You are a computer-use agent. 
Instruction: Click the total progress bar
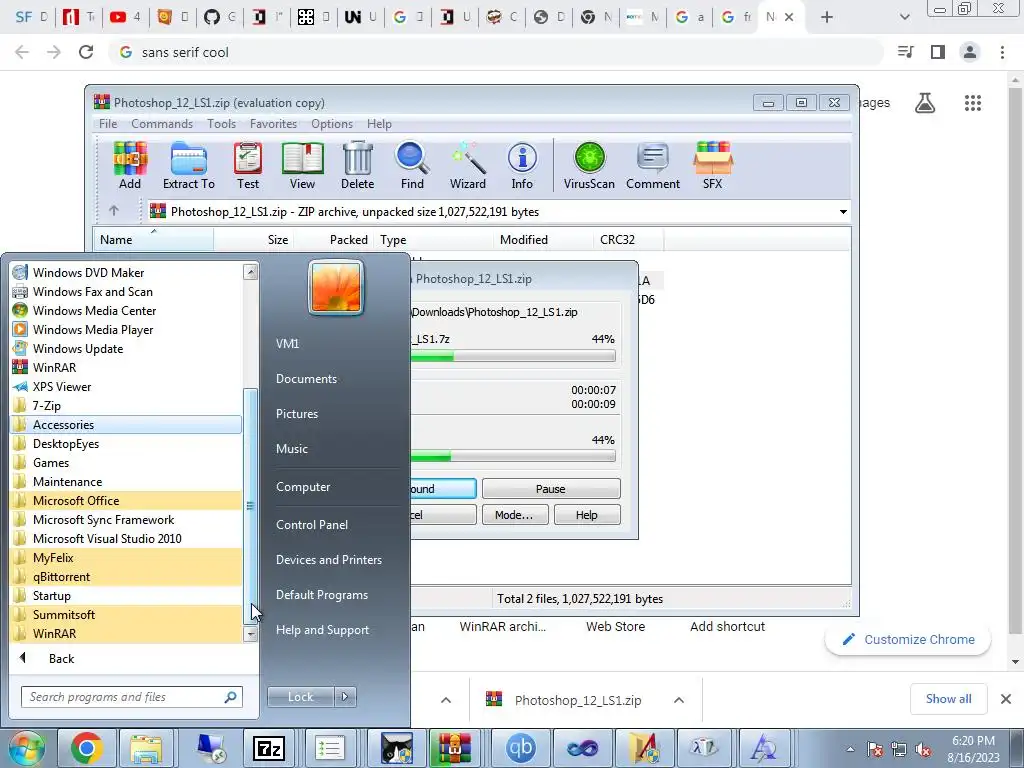[513, 456]
